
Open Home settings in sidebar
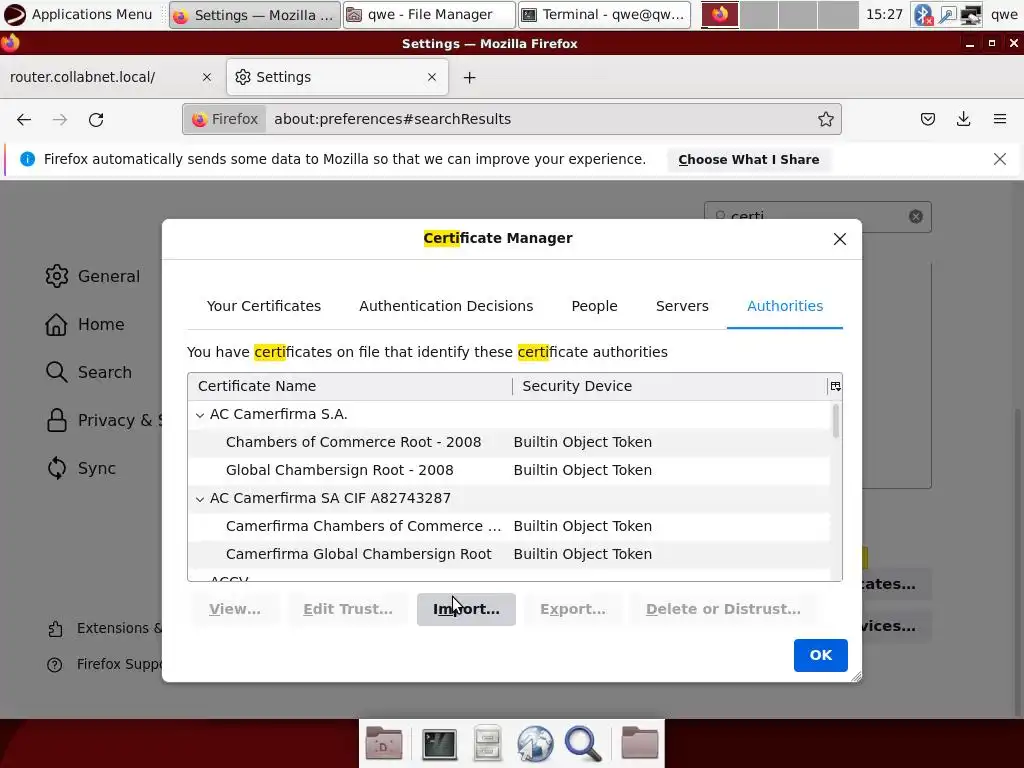pyautogui.click(x=86, y=325)
